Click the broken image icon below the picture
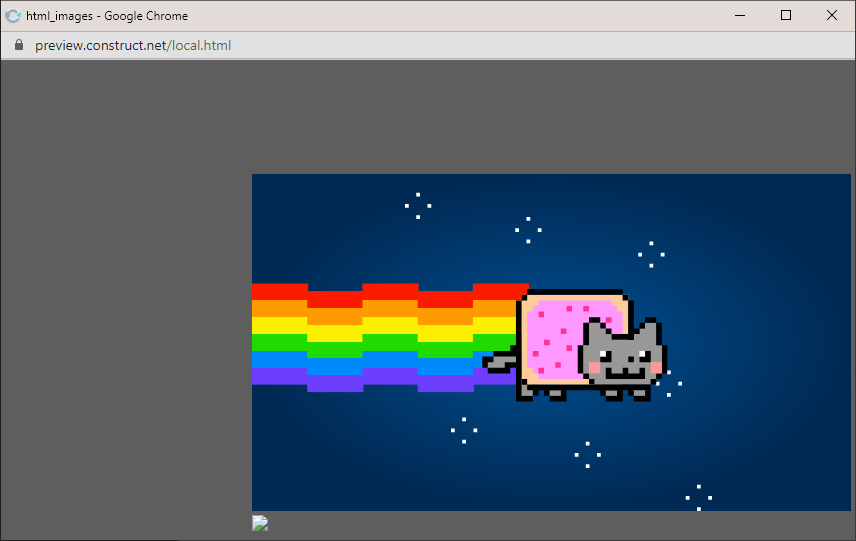Viewport: 856px width, 541px height. click(x=260, y=523)
